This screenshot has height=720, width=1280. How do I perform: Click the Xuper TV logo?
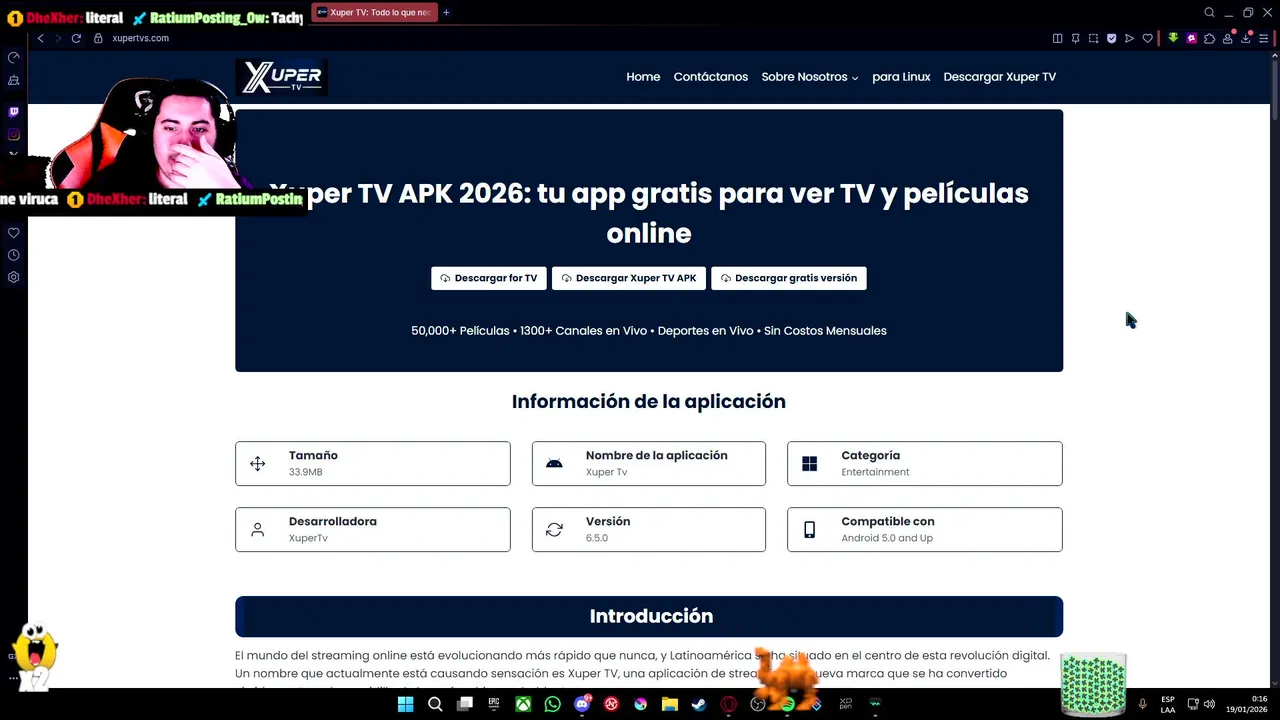coord(282,77)
